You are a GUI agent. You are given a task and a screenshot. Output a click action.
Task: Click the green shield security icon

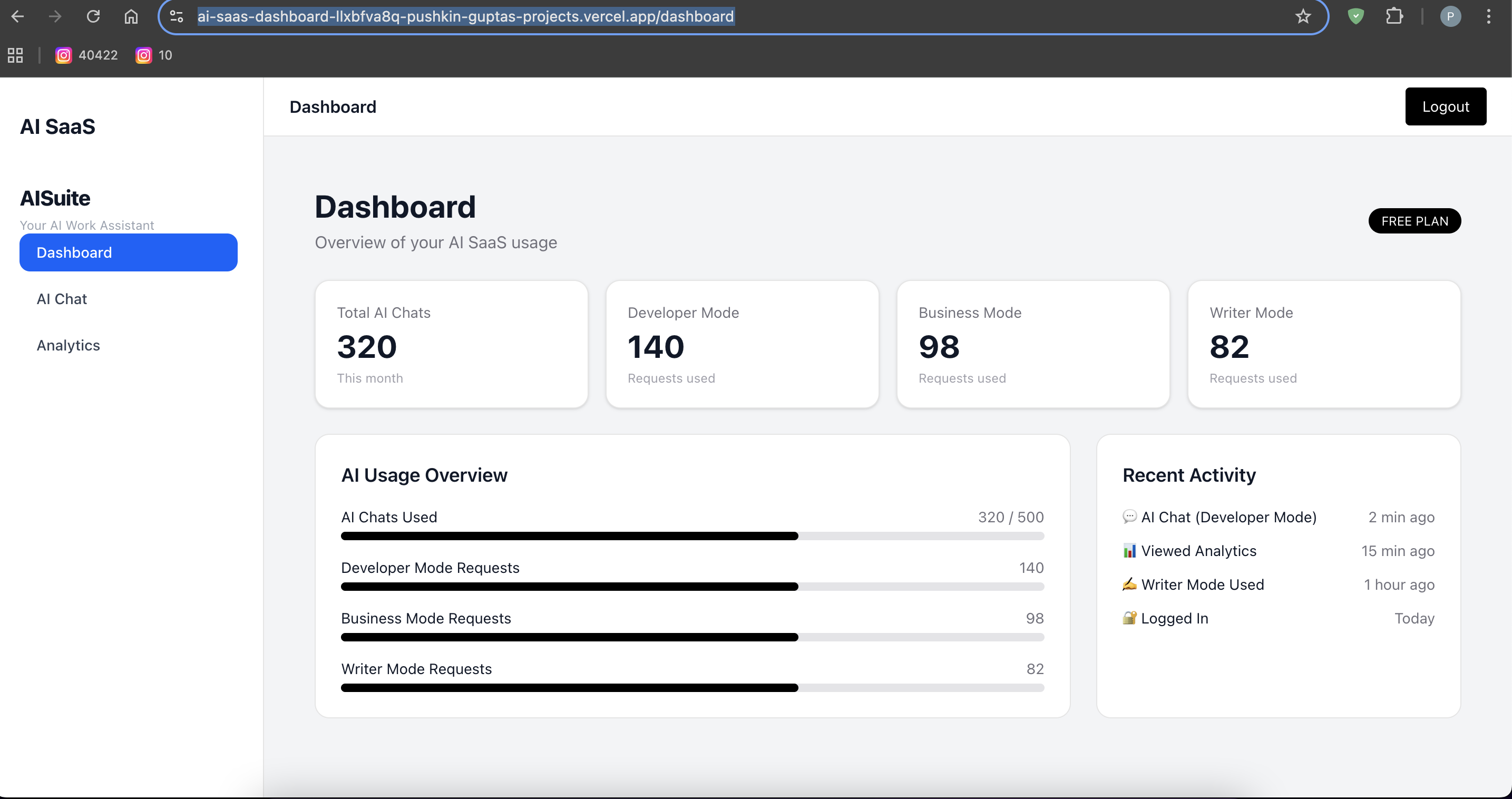coord(1355,16)
